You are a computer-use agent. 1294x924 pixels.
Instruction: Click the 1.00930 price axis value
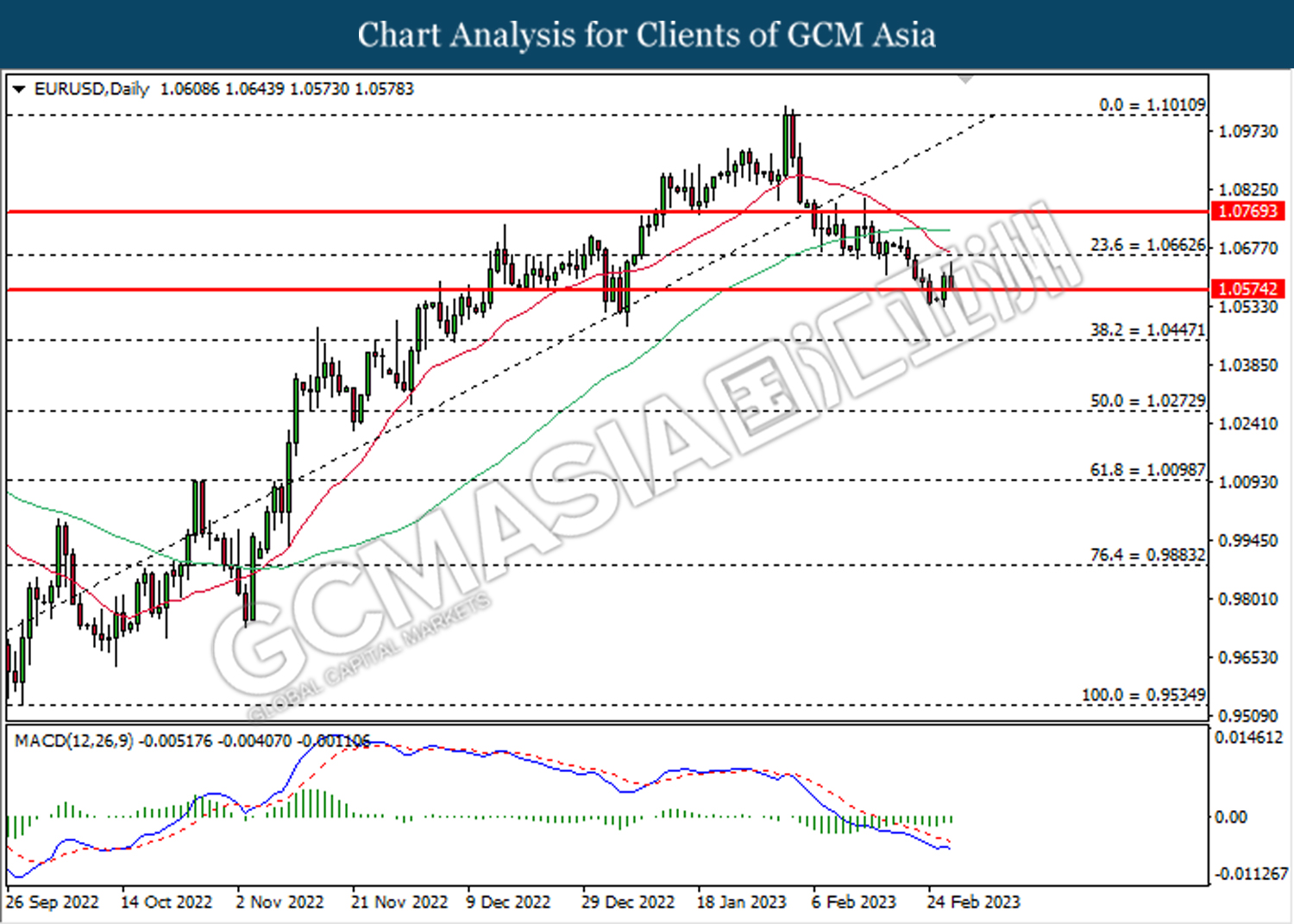pyautogui.click(x=1247, y=481)
